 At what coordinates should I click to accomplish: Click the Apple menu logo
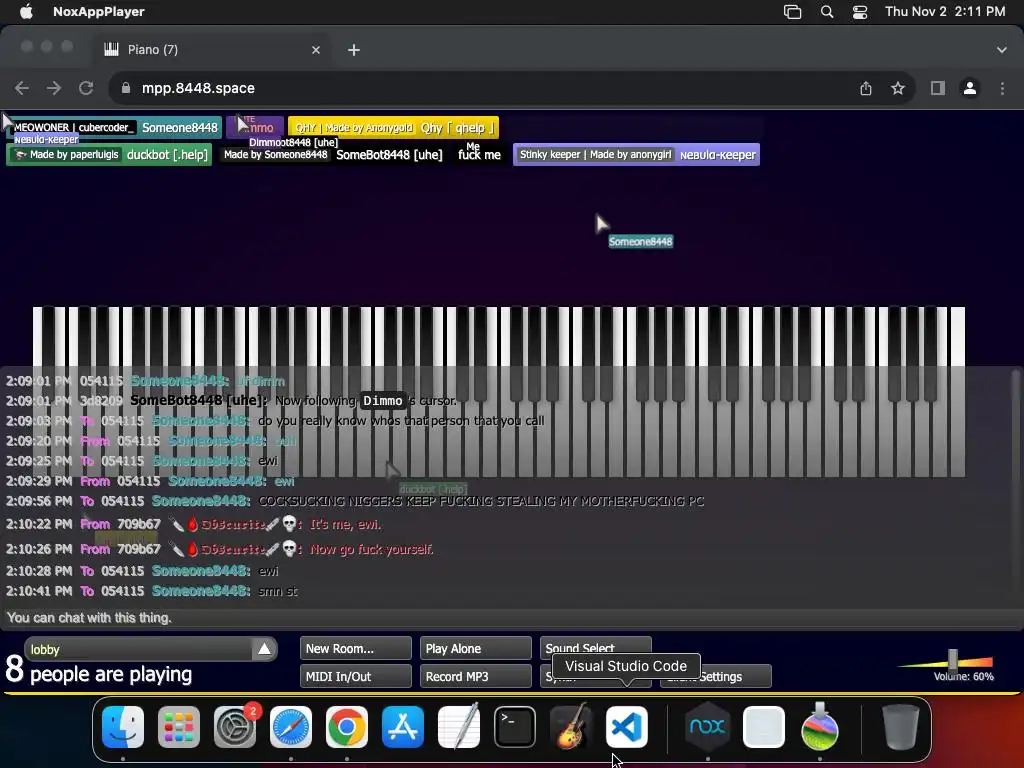point(26,11)
